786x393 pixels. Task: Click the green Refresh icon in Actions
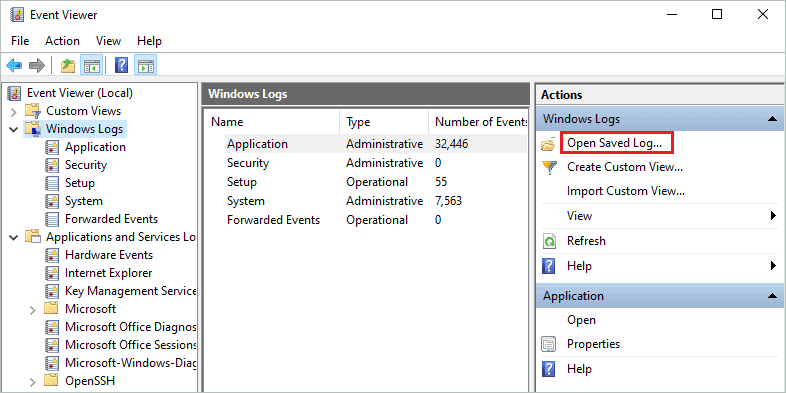pos(549,242)
